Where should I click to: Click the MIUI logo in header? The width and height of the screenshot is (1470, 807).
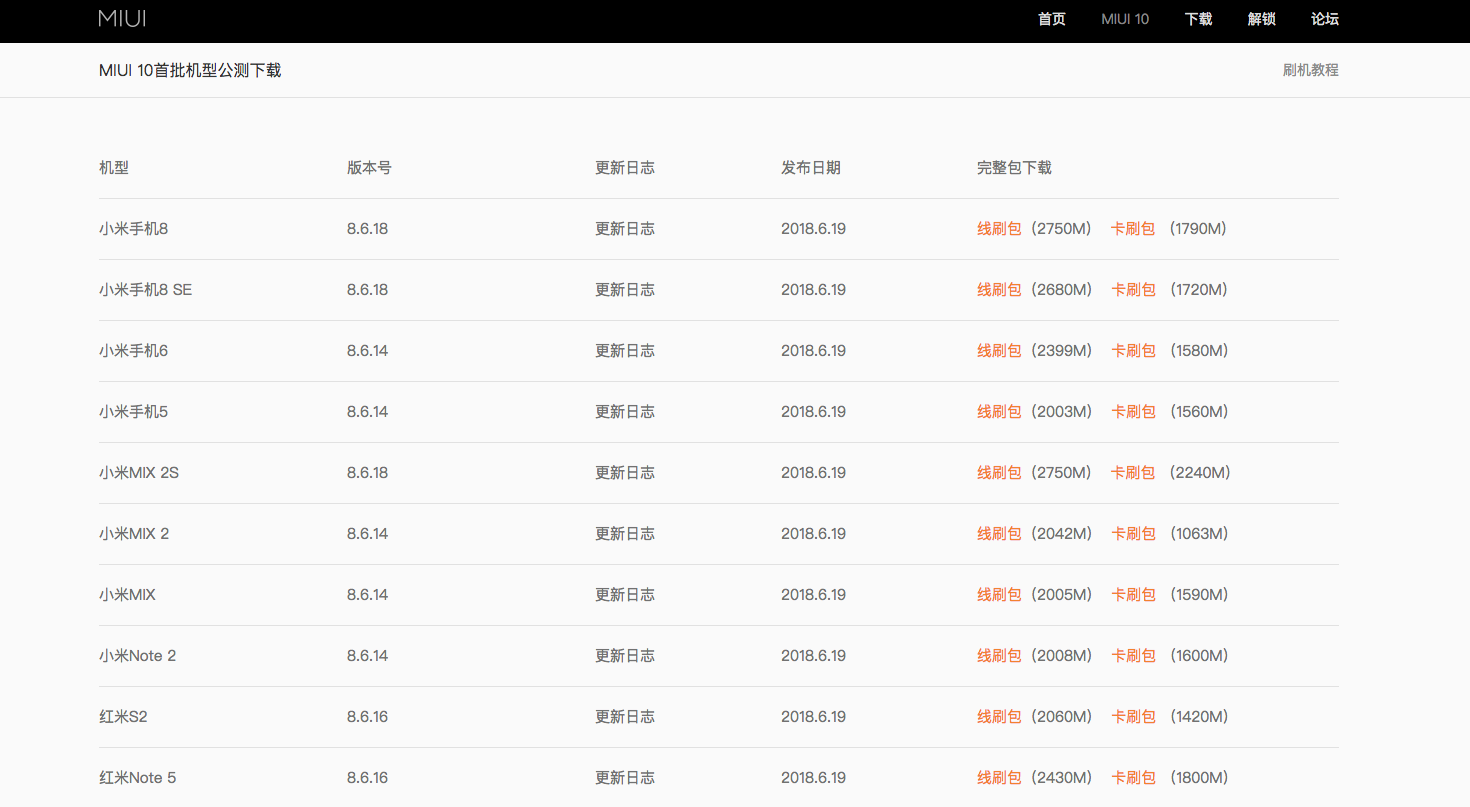(122, 18)
